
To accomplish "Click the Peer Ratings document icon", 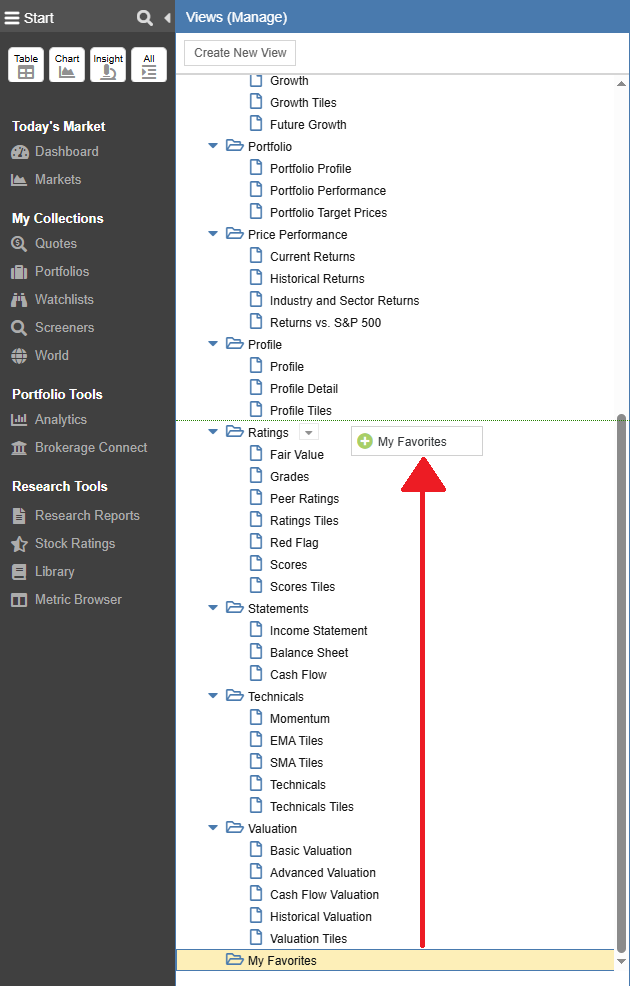I will pos(256,497).
